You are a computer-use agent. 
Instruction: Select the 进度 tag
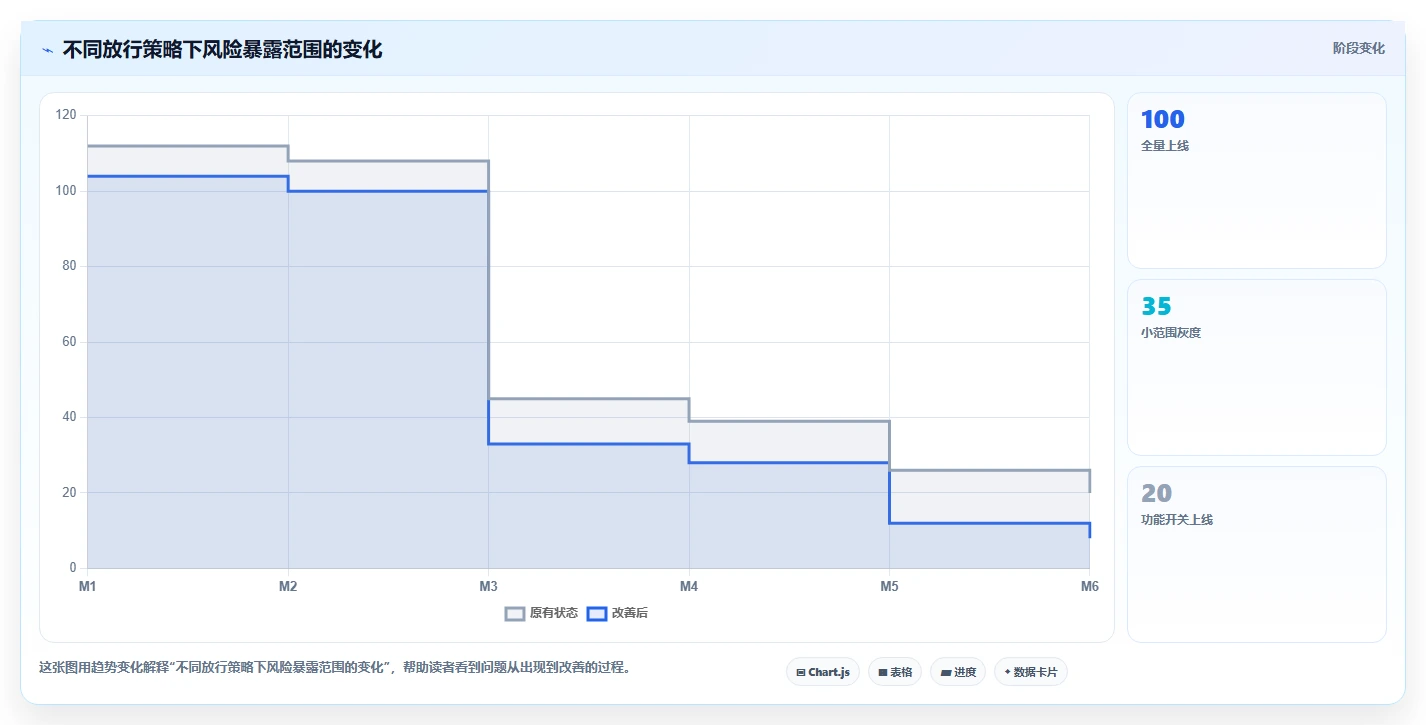958,672
